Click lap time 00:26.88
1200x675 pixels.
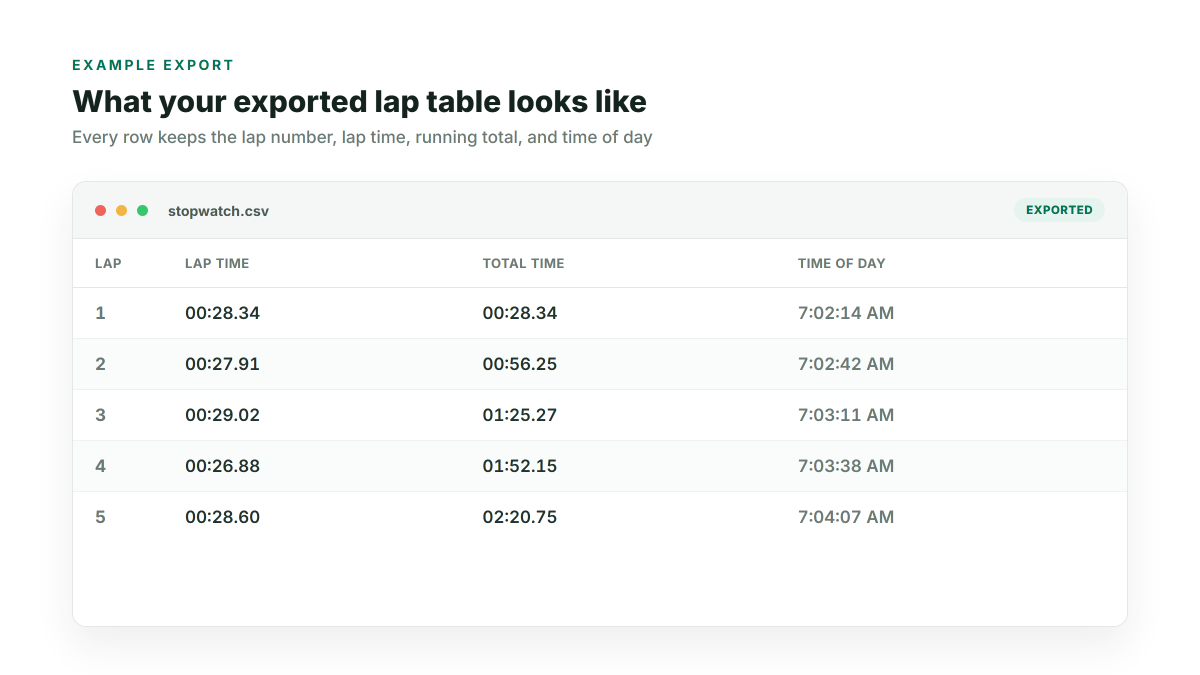click(x=222, y=466)
